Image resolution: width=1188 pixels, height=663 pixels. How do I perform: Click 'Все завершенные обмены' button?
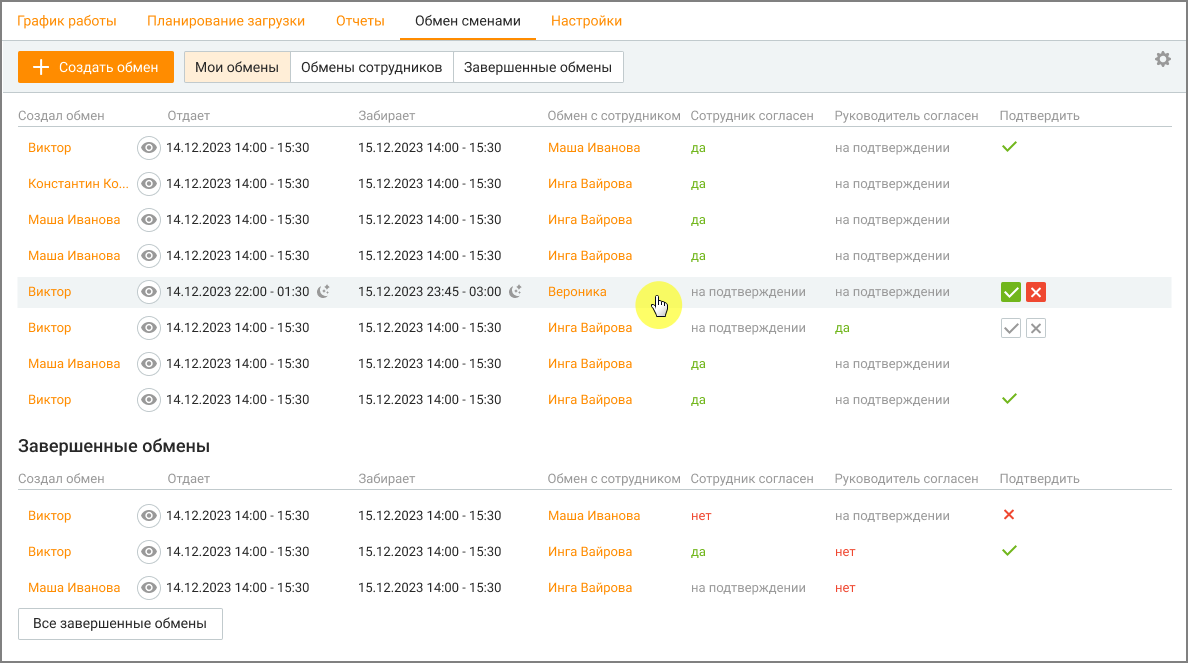[120, 624]
